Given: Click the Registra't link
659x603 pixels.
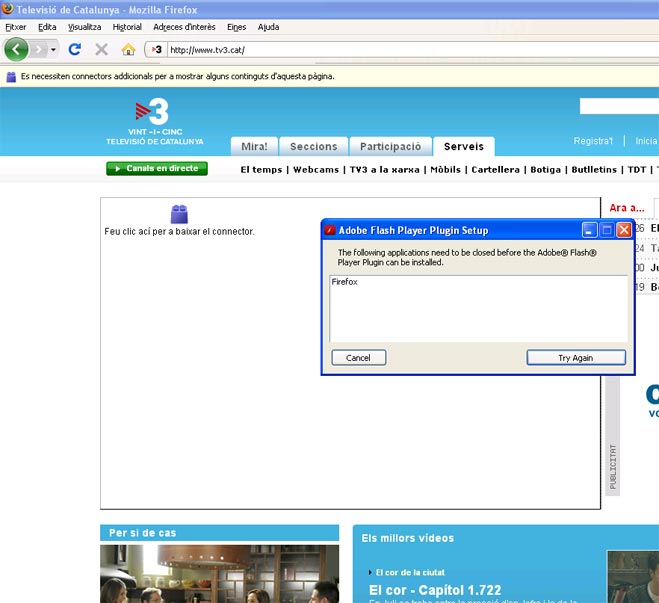Looking at the screenshot, I should pos(593,141).
